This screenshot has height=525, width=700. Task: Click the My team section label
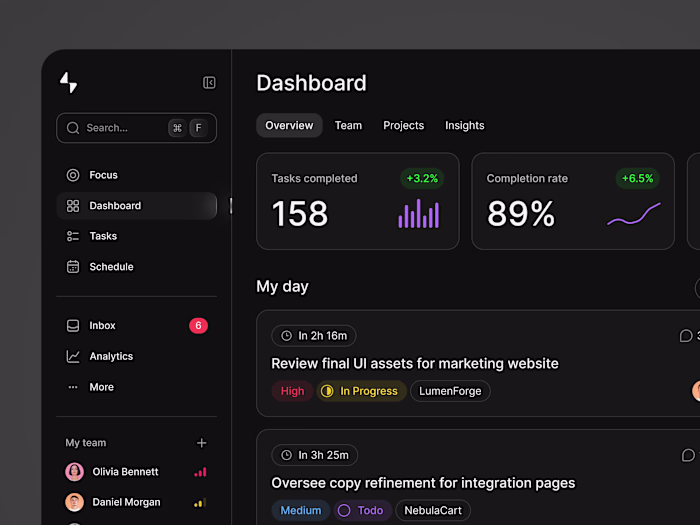point(86,443)
